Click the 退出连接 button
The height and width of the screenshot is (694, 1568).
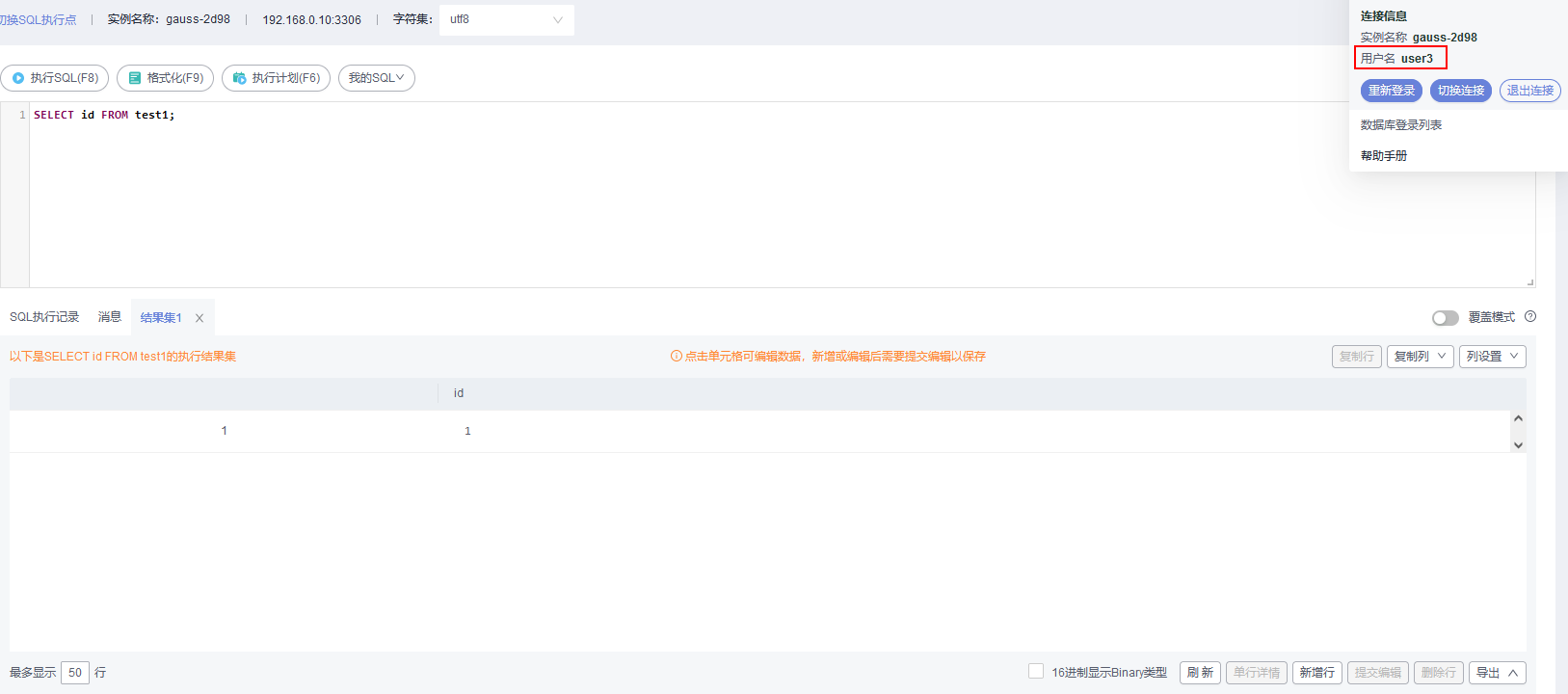click(1530, 91)
